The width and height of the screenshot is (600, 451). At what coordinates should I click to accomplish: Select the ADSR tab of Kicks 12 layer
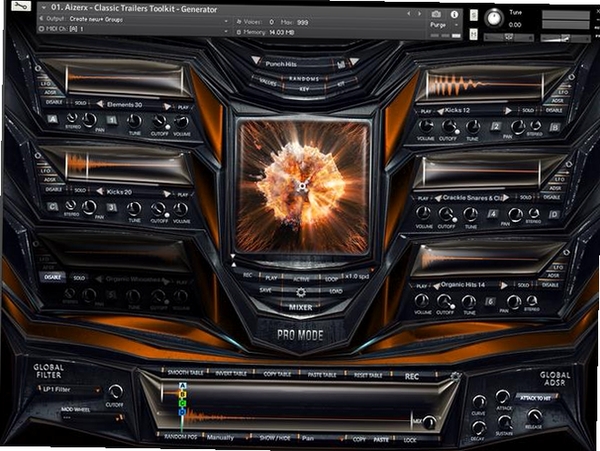[x=558, y=101]
